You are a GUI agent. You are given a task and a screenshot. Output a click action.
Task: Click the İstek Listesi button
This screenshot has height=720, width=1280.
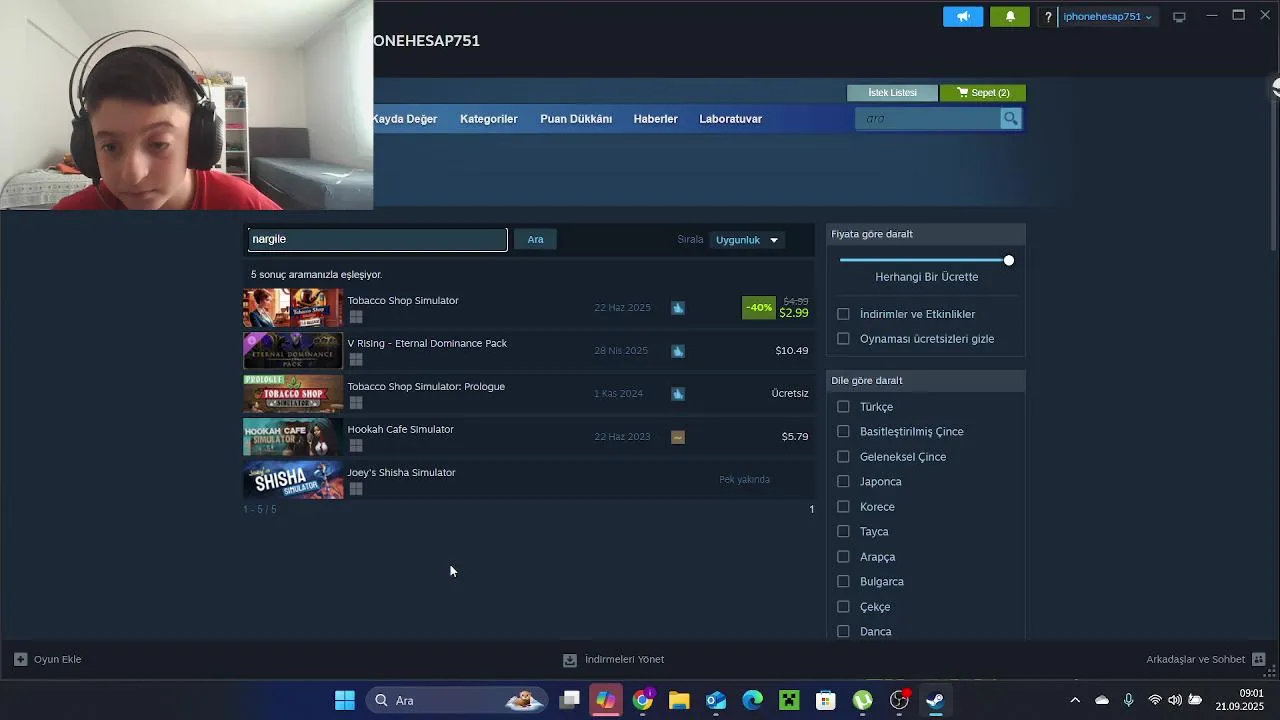tap(892, 93)
